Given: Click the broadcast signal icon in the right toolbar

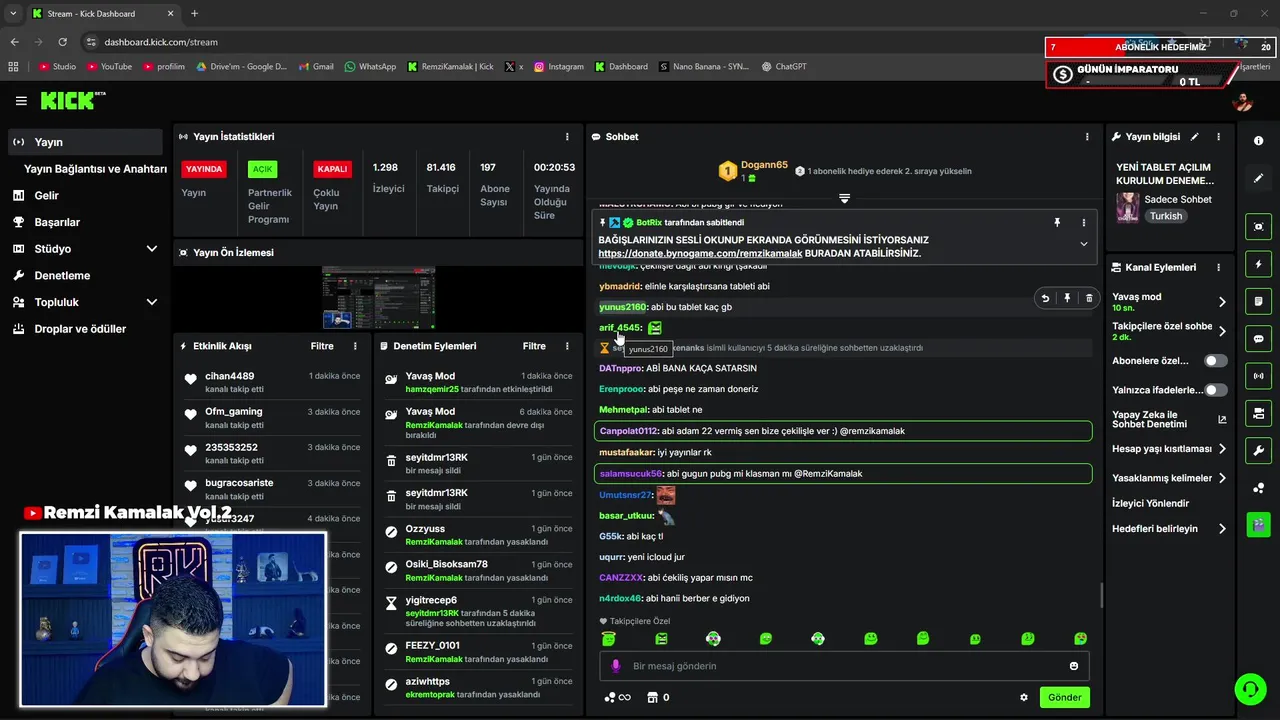Looking at the screenshot, I should point(1258,376).
